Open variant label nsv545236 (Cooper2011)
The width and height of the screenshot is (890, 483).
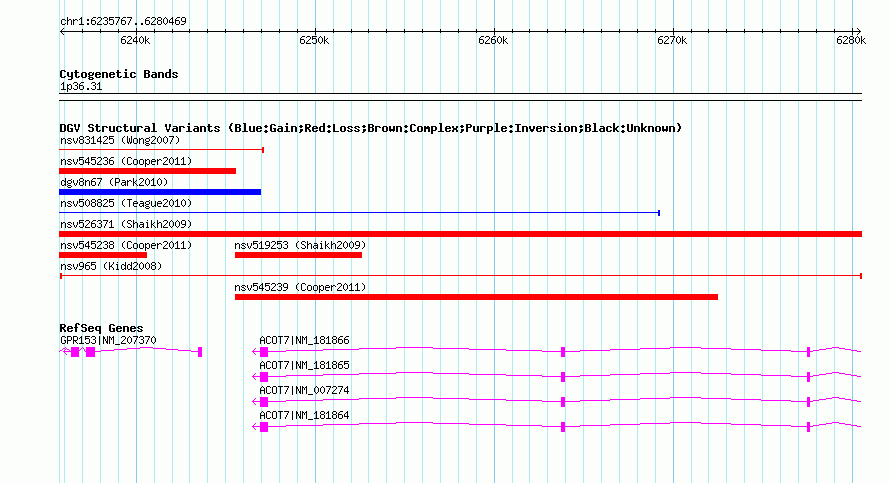tap(126, 161)
